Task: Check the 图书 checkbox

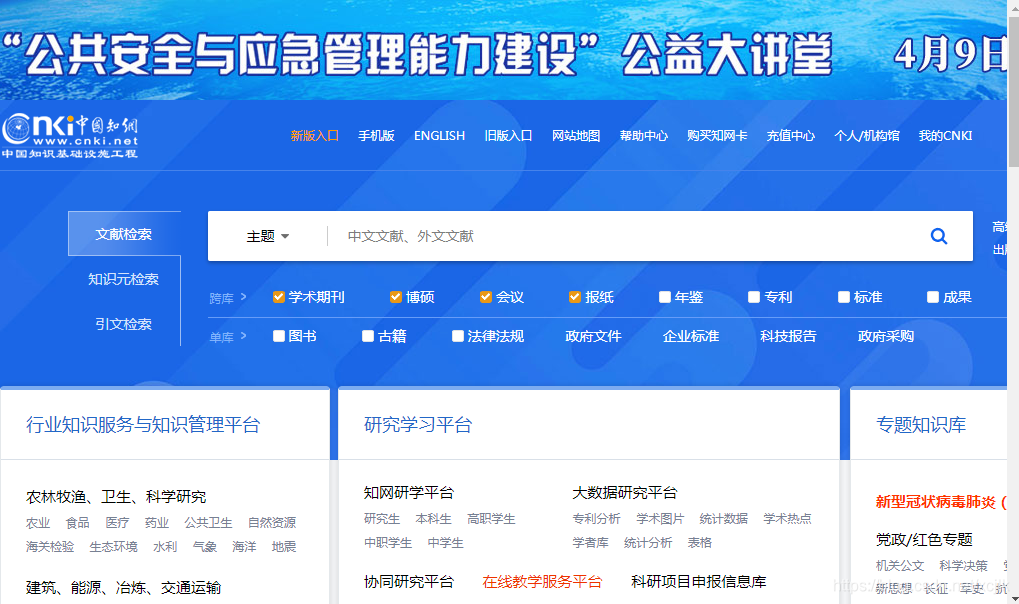Action: [279, 336]
